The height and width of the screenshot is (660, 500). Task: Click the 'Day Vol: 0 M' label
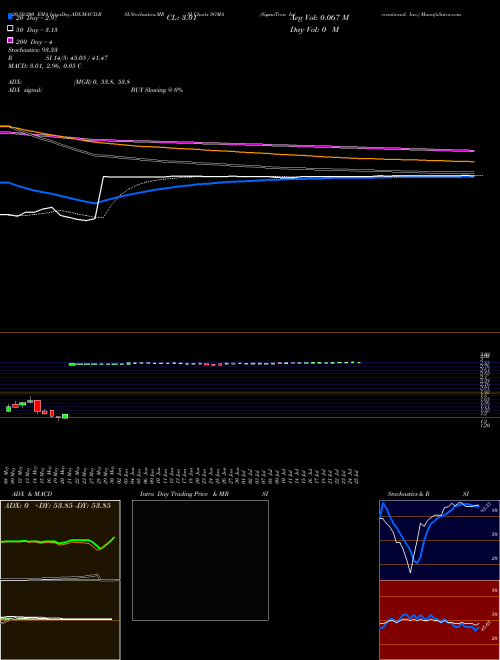pyautogui.click(x=314, y=29)
